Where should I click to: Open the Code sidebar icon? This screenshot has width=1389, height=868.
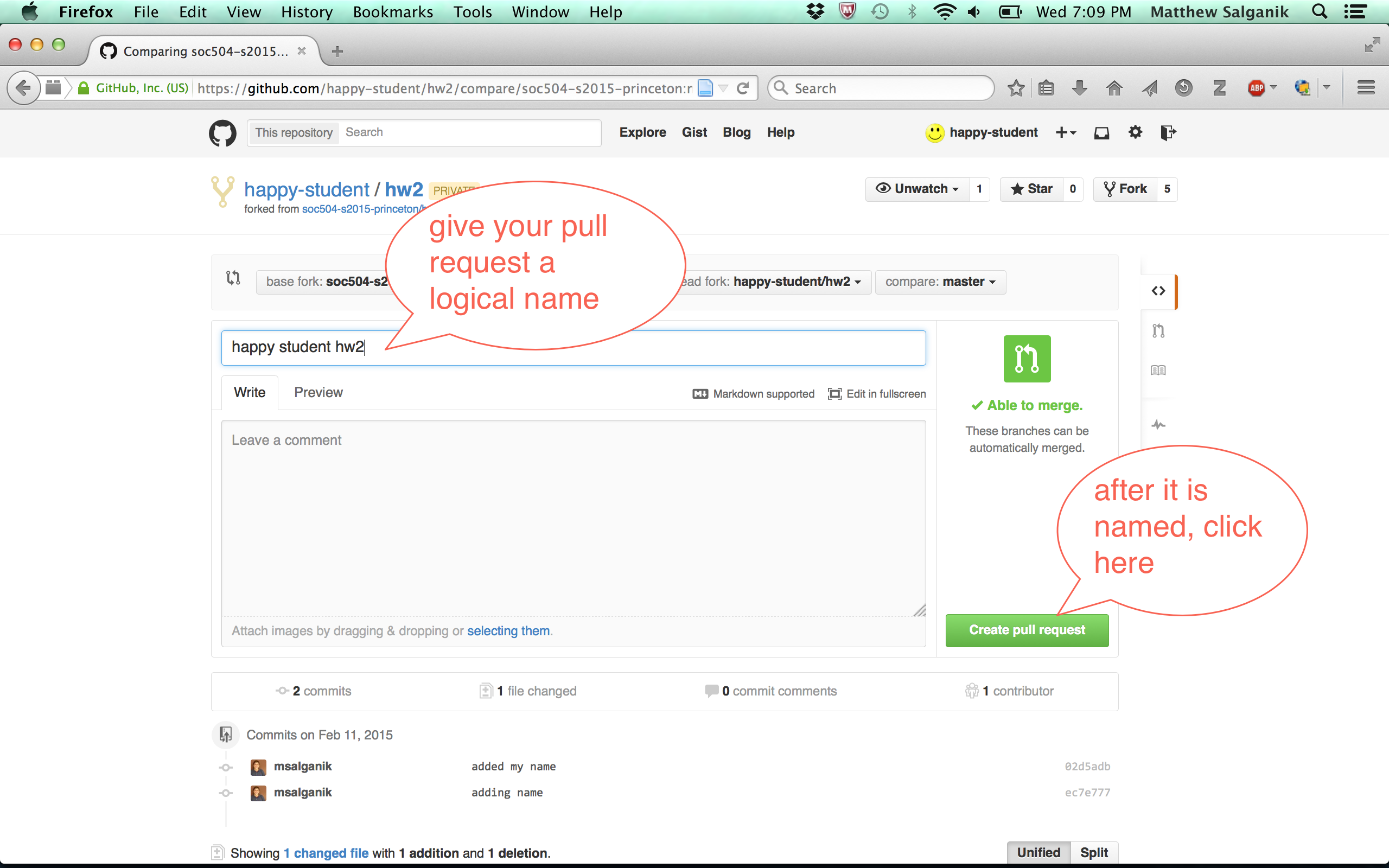pyautogui.click(x=1158, y=291)
